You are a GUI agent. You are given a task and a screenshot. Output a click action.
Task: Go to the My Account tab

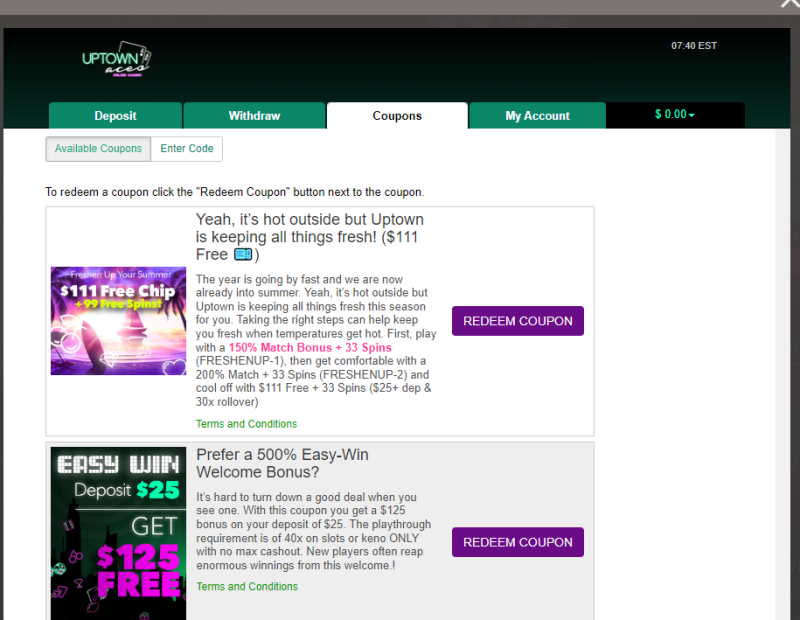coord(537,116)
